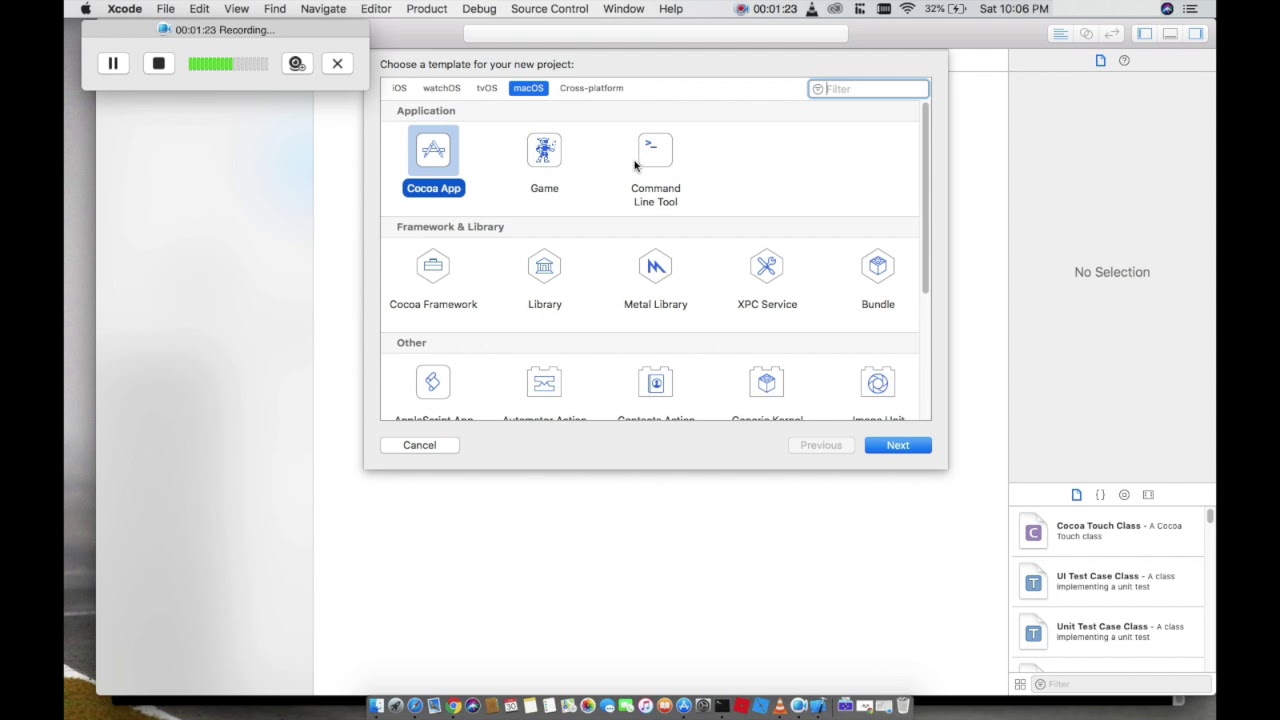Open the Xcode application menu

(124, 9)
